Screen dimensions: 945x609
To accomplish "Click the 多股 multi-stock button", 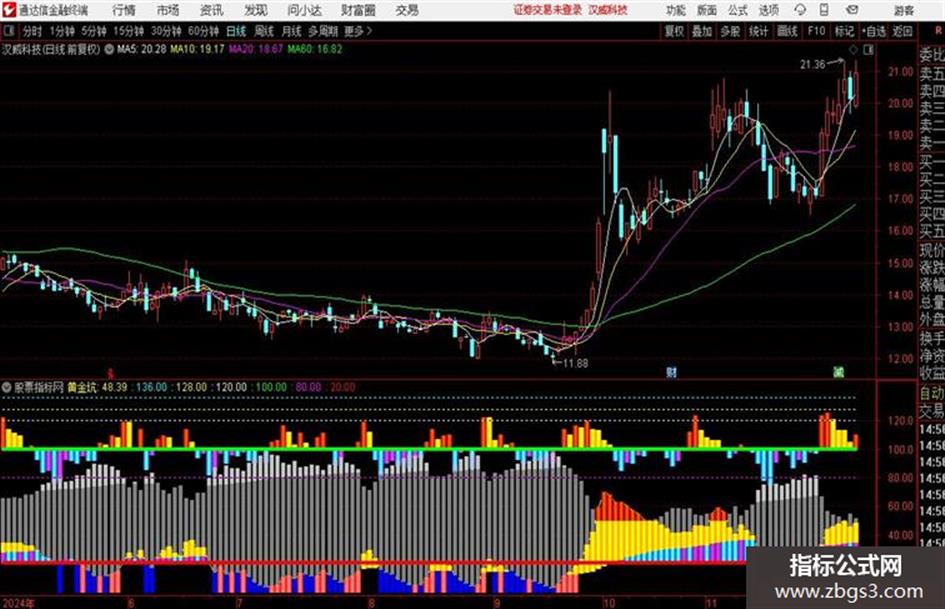I will coord(730,31).
